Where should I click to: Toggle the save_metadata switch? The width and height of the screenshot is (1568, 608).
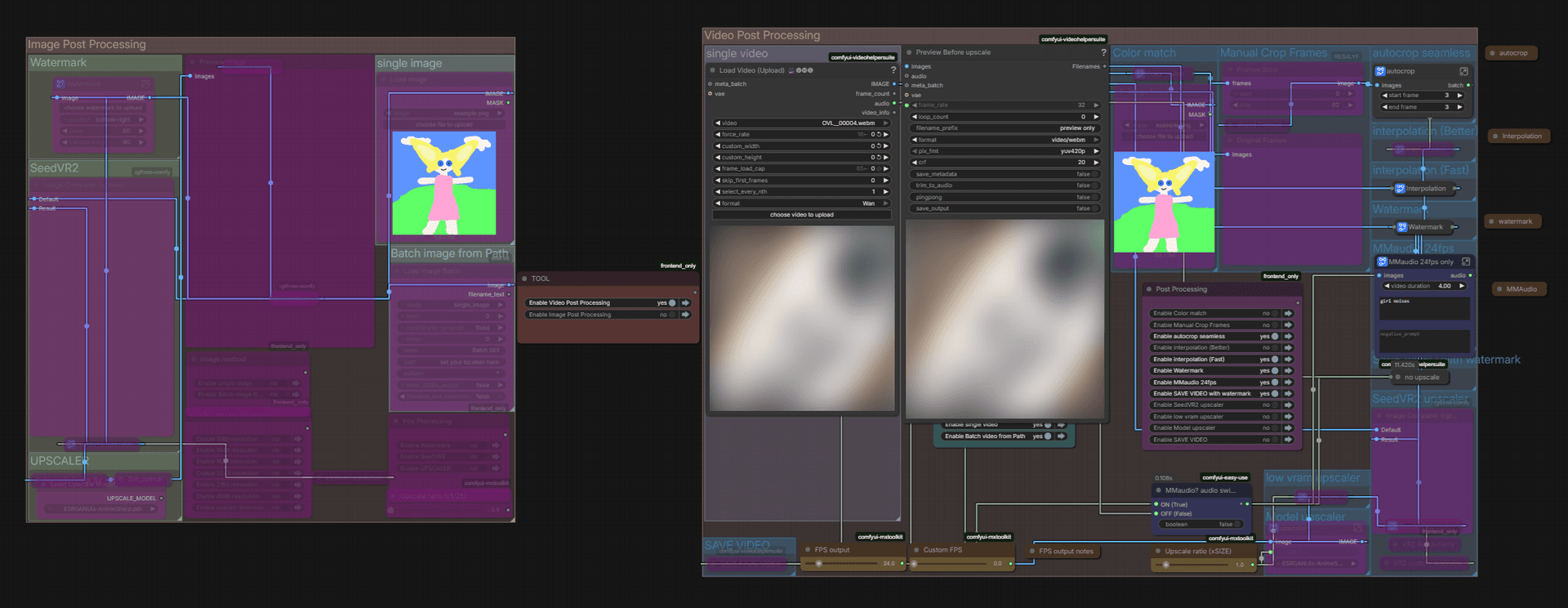click(1094, 174)
